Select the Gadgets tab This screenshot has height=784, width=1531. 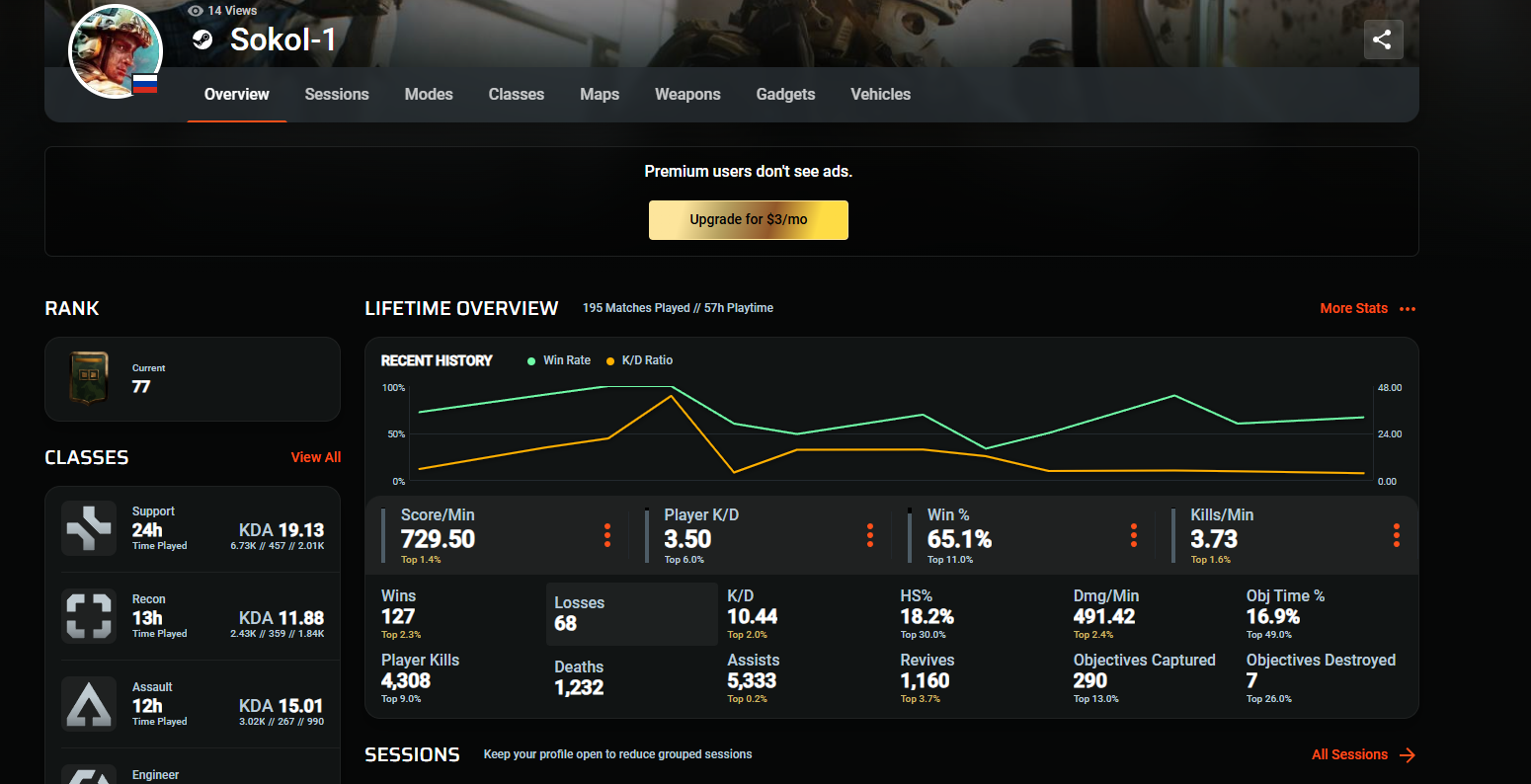point(786,95)
